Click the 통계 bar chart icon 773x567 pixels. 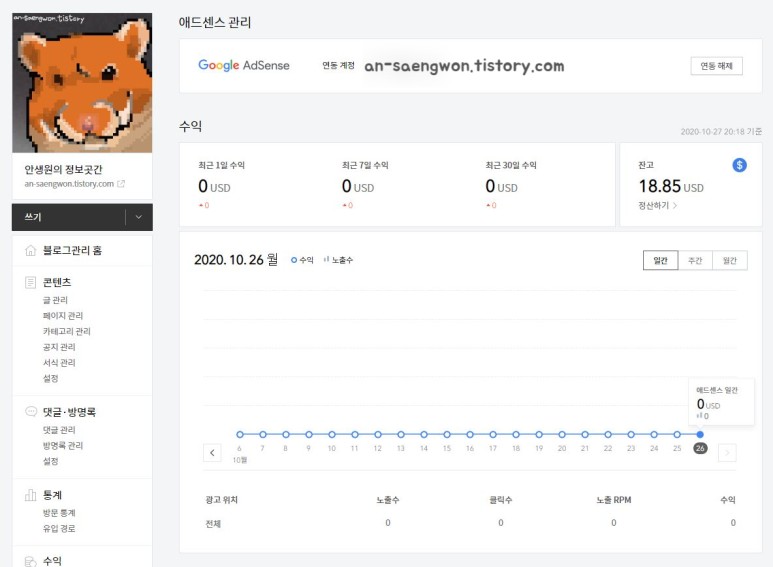[x=31, y=495]
